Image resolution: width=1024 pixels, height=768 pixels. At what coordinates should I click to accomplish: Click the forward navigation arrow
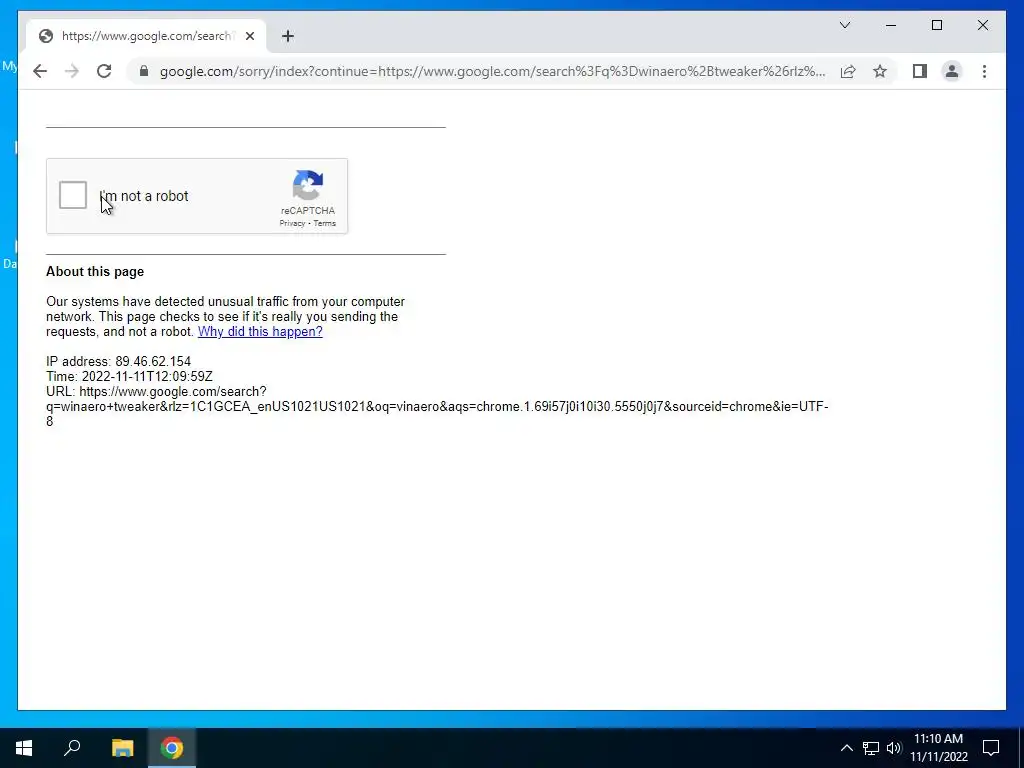72,71
